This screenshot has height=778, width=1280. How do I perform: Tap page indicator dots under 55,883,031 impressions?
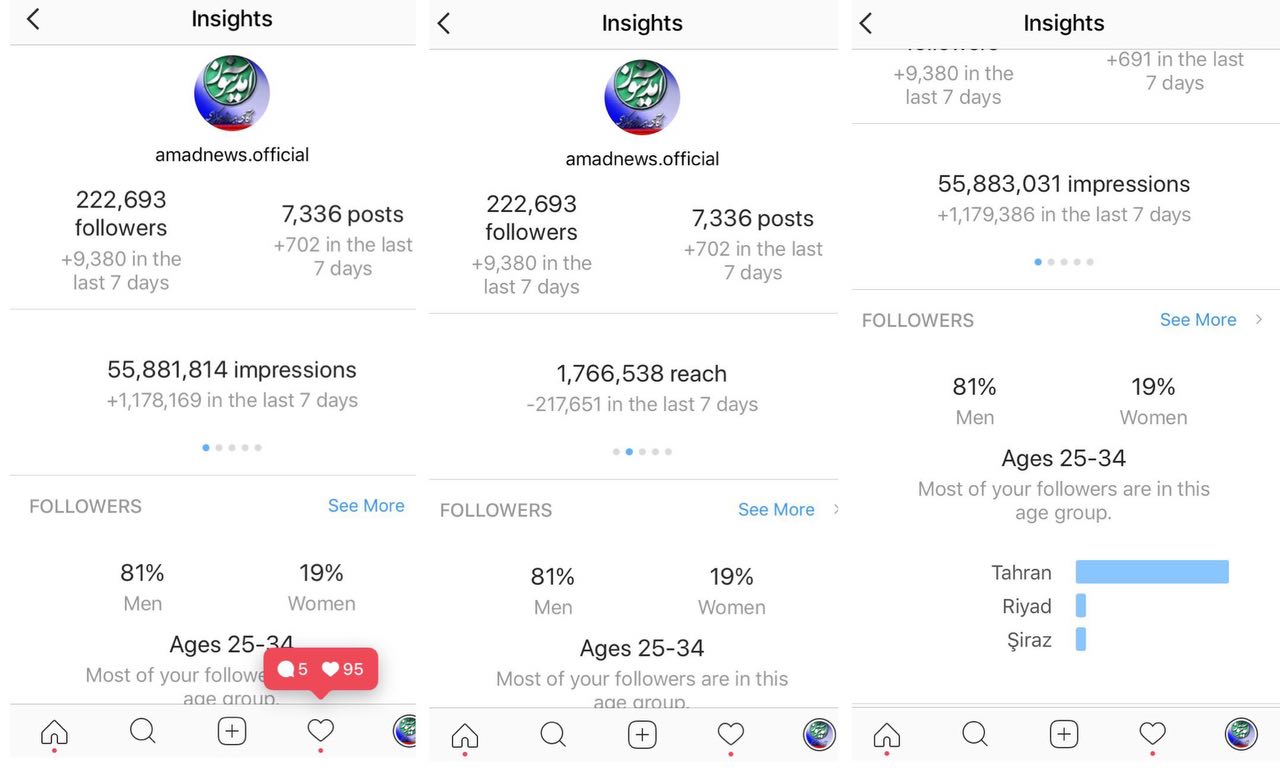point(1063,262)
